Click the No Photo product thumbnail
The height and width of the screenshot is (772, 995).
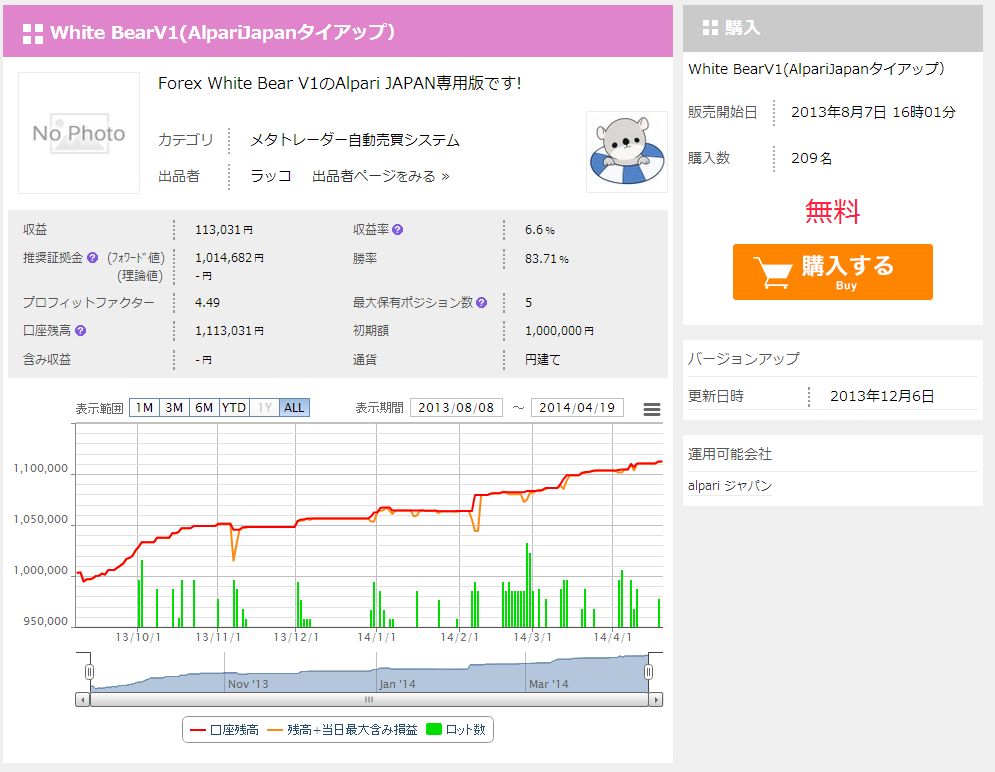tap(79, 133)
